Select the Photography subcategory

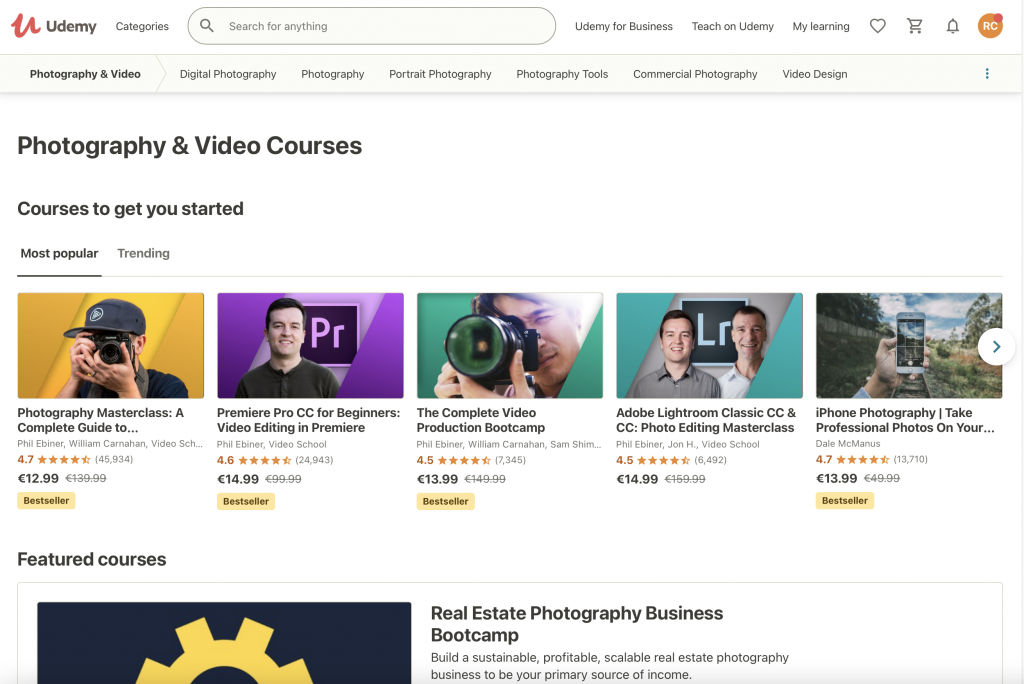(x=332, y=74)
